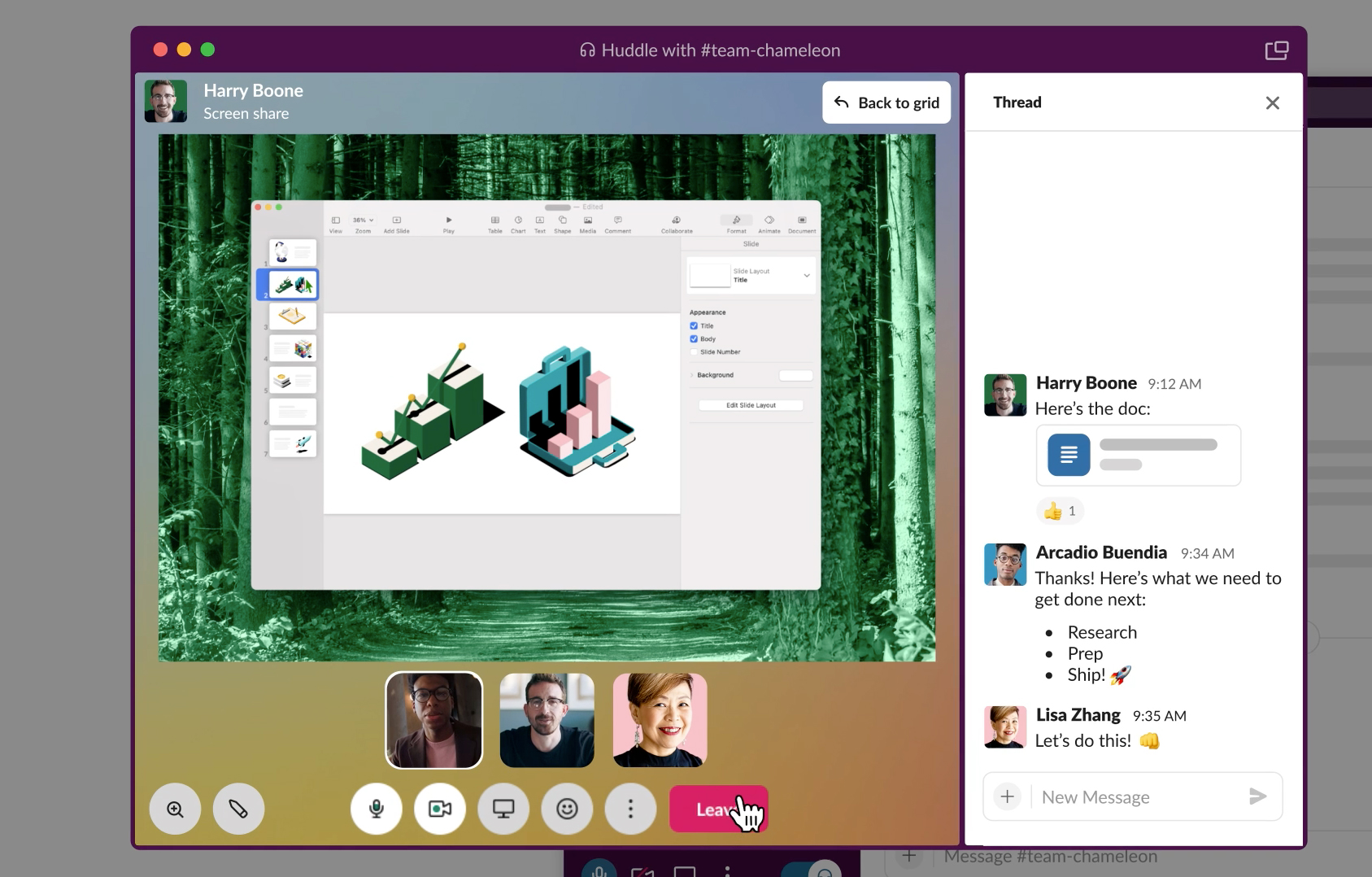Viewport: 1372px width, 877px height.
Task: Mute the microphone in the huddle
Action: (x=375, y=808)
